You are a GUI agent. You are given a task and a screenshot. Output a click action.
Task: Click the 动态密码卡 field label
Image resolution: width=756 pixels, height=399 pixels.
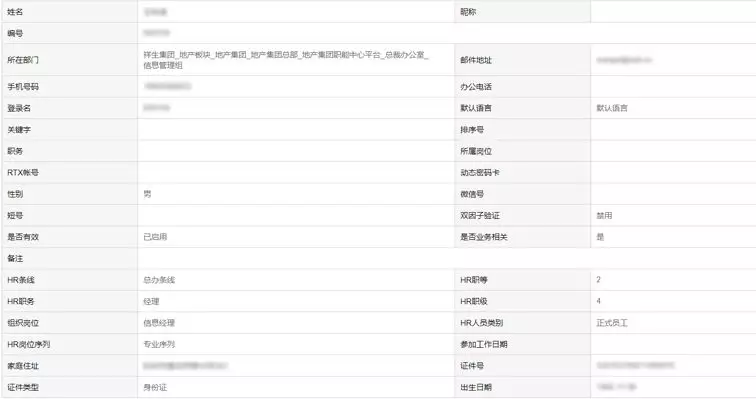tap(479, 173)
